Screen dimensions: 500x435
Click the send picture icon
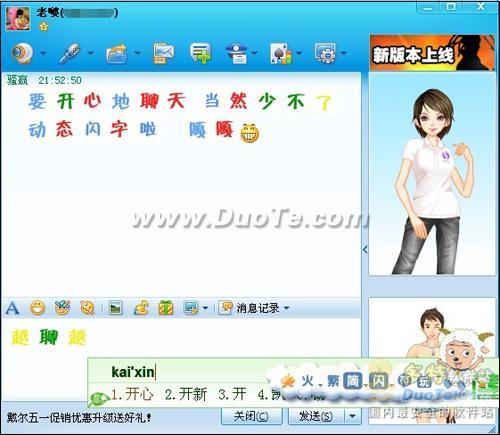point(116,308)
